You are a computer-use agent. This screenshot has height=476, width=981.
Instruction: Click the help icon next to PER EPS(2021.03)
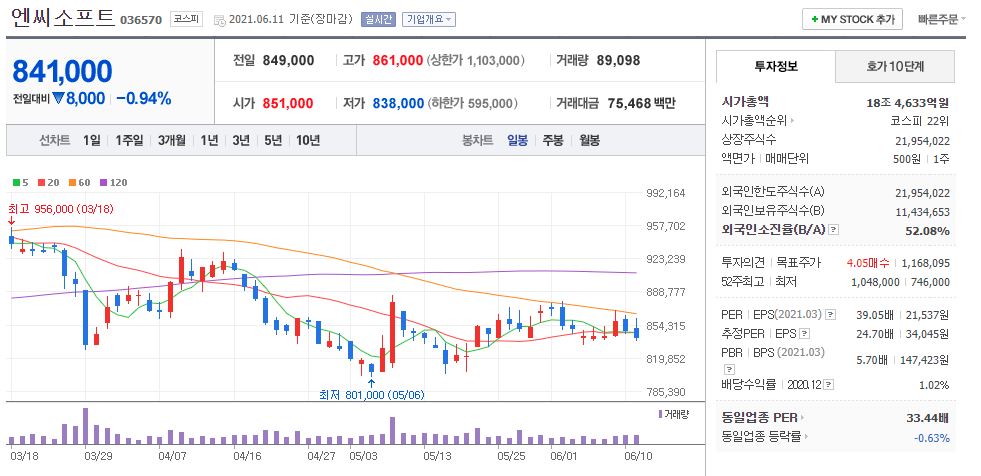(x=830, y=314)
